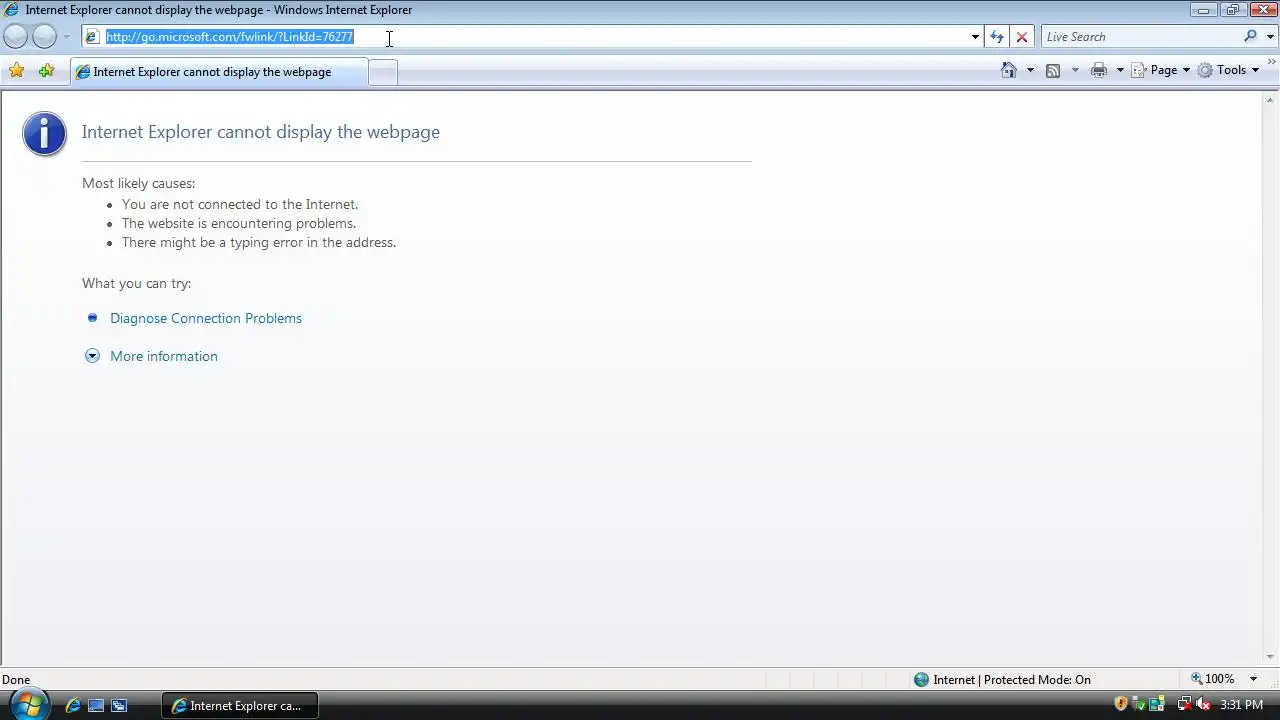Click the Search magnifier icon
The height and width of the screenshot is (720, 1280).
[x=1251, y=36]
